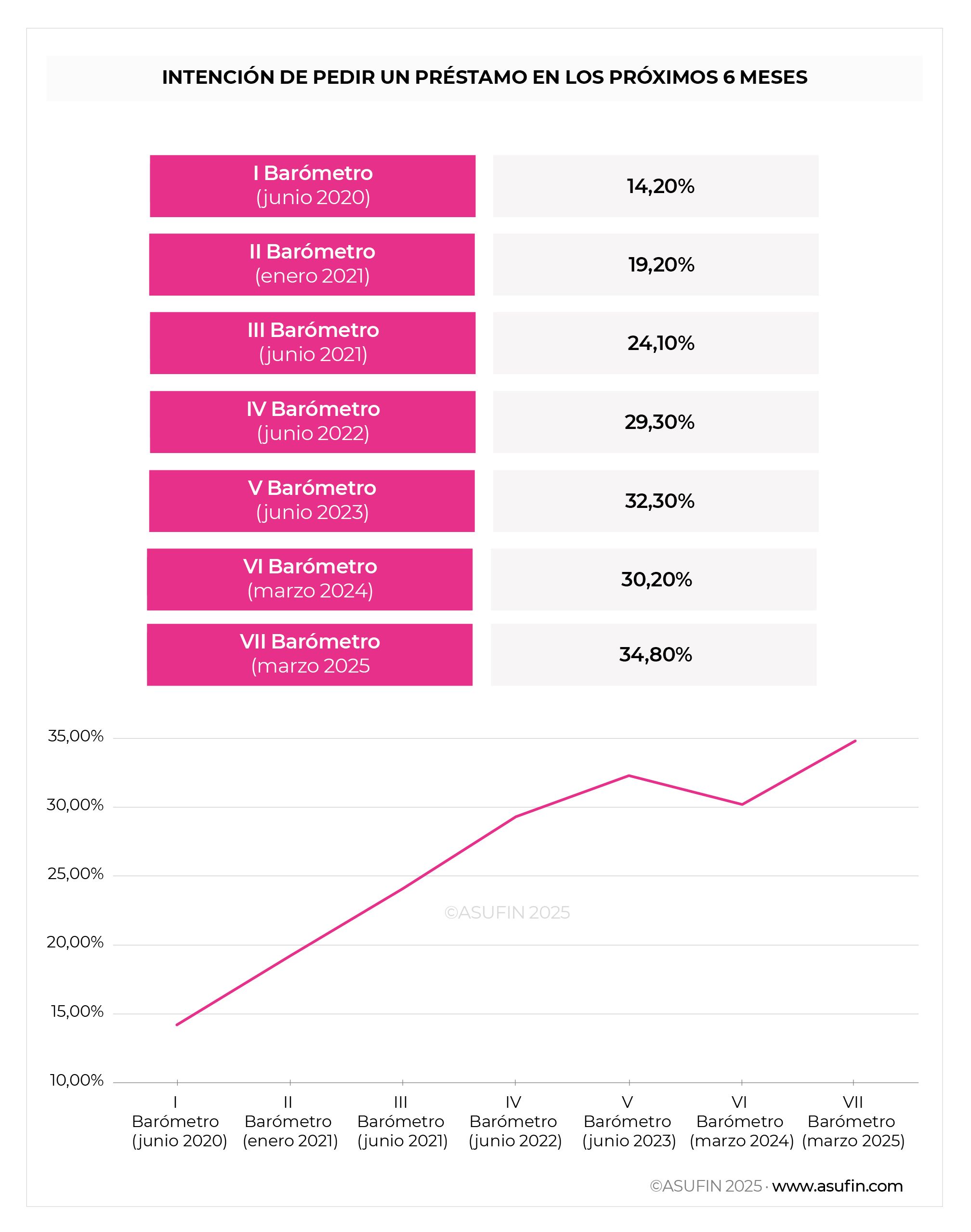Screen dimensions: 971x1232
Task: Select the II Barómetro (enero 2021) pink label
Action: pos(312,264)
